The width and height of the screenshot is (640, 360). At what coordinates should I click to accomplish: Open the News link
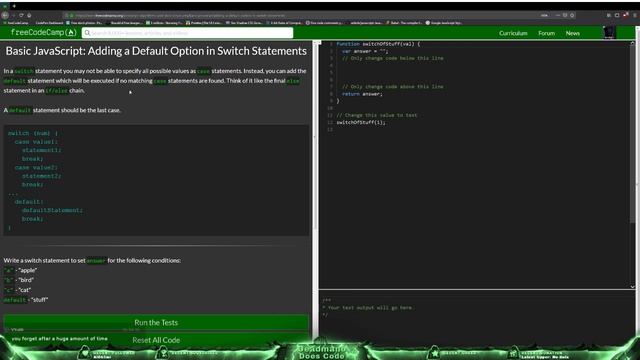572,33
